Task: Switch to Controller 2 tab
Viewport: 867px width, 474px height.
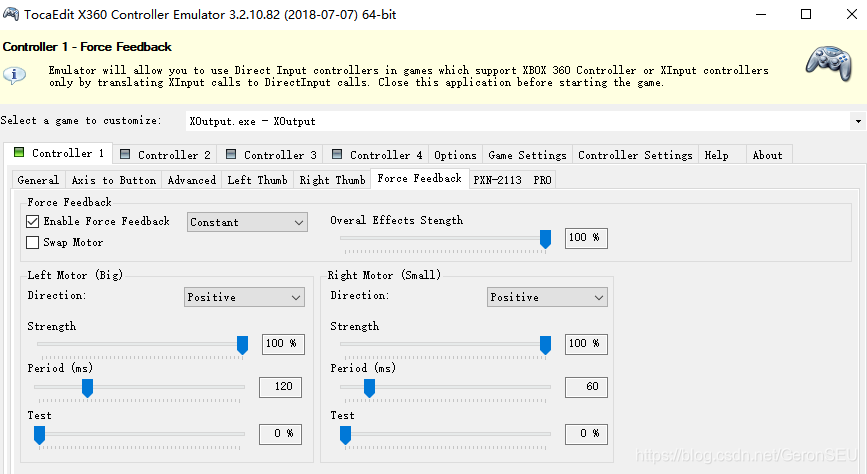Action: [165, 155]
